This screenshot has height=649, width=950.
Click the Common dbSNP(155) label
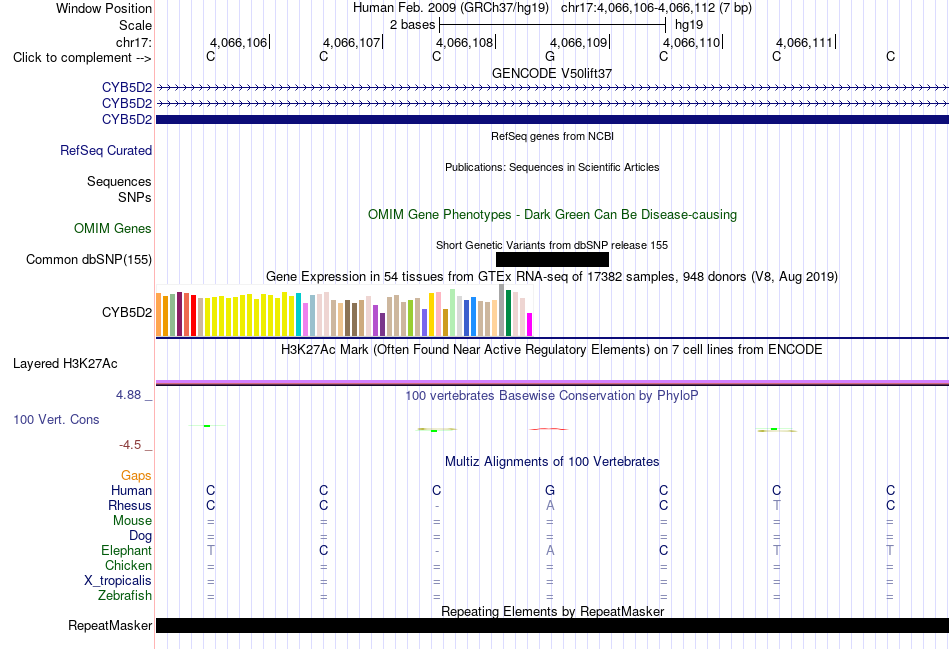tap(89, 259)
